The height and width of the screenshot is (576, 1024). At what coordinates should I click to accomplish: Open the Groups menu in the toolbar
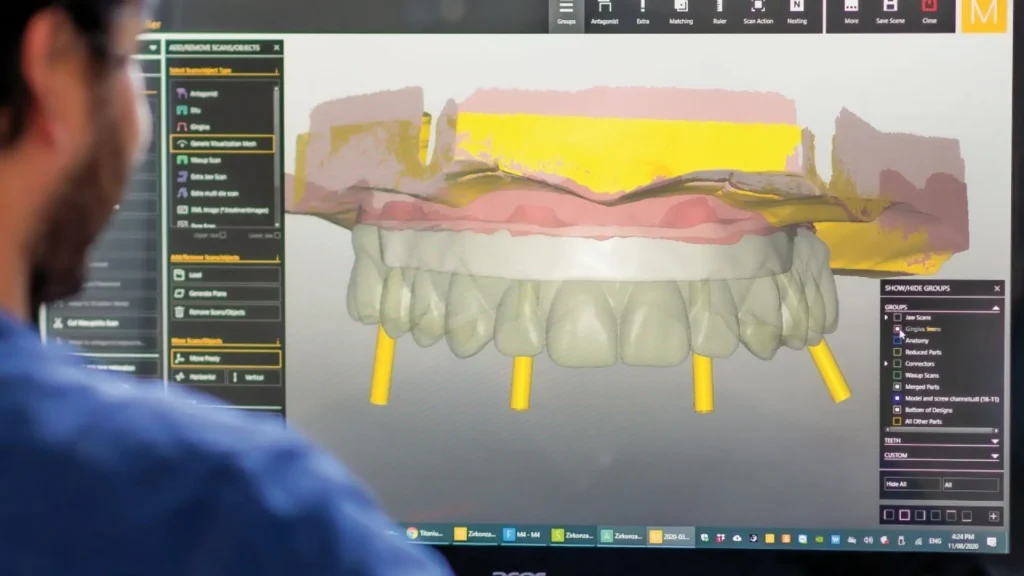(566, 11)
